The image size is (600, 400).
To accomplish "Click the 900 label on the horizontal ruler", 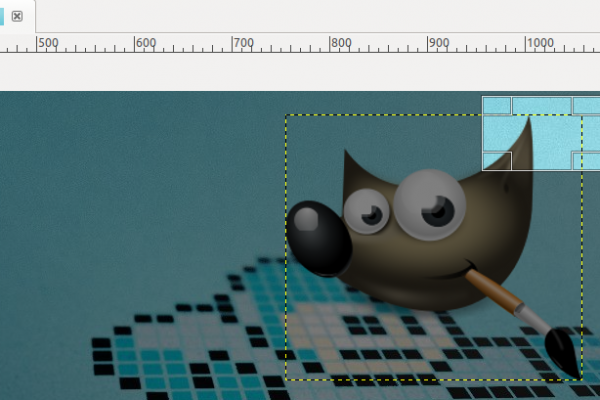I will click(439, 43).
